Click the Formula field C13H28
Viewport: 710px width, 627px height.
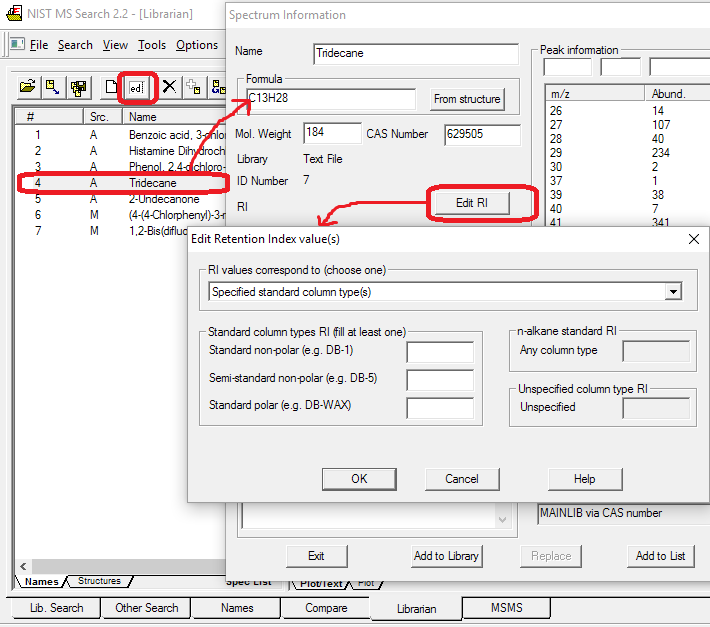point(331,99)
